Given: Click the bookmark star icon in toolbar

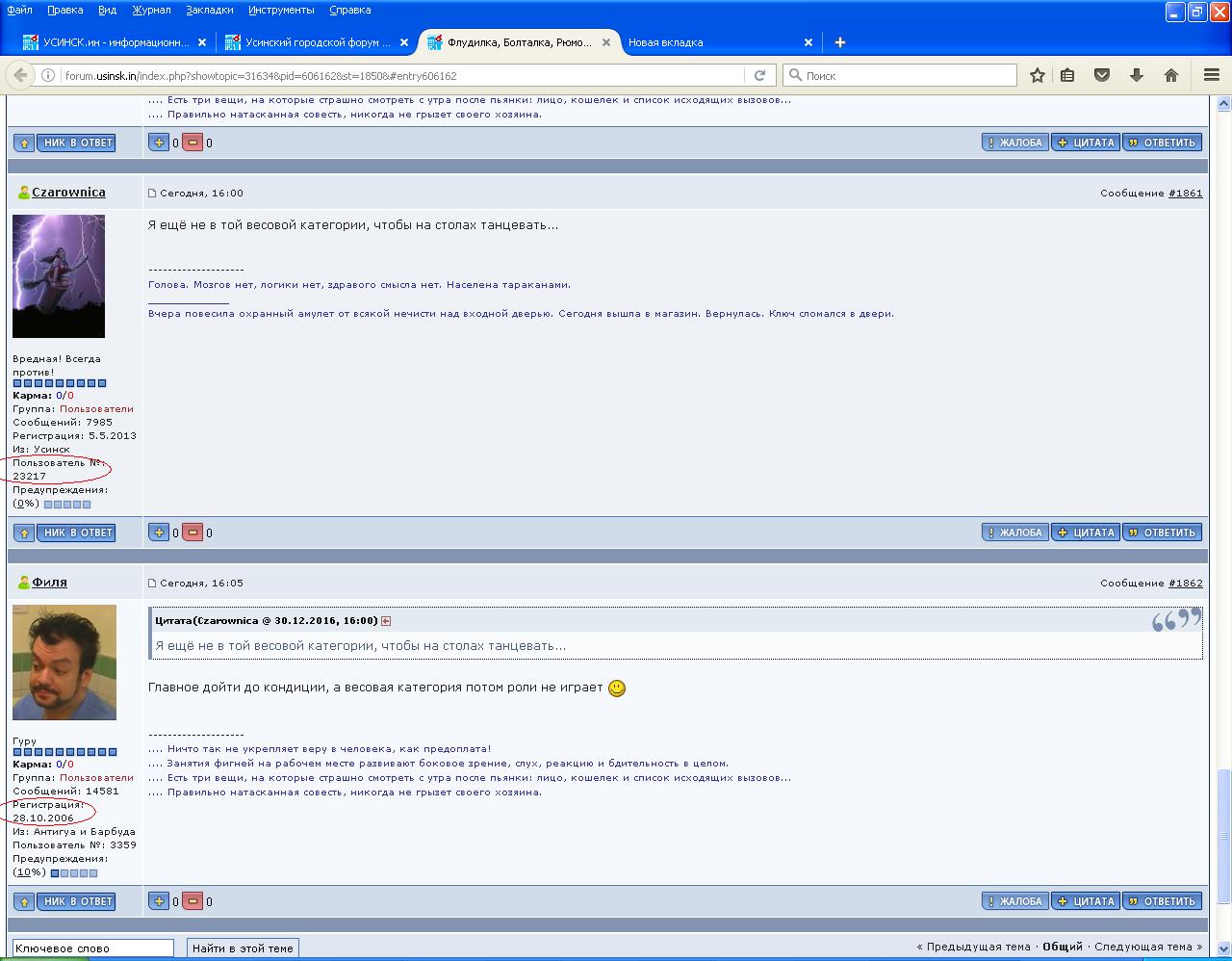Looking at the screenshot, I should pyautogui.click(x=1037, y=75).
